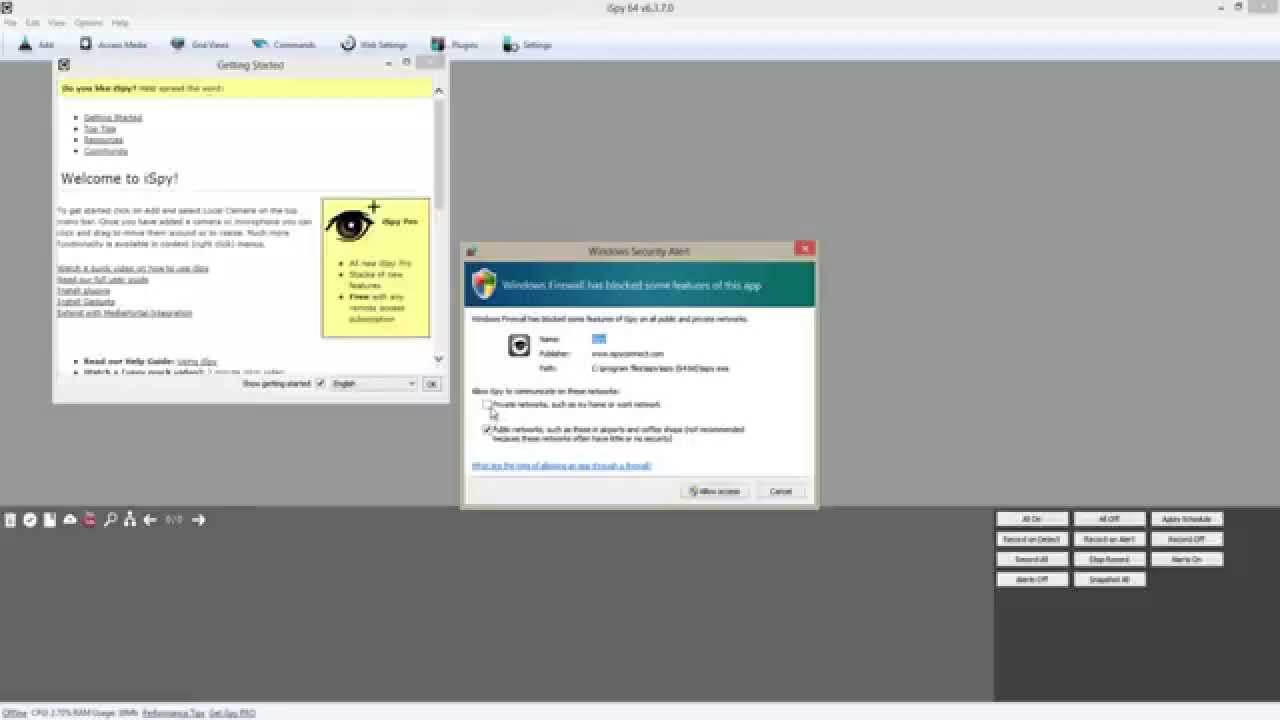This screenshot has width=1280, height=720.
Task: Click the Record All button
Action: pos(1032,560)
